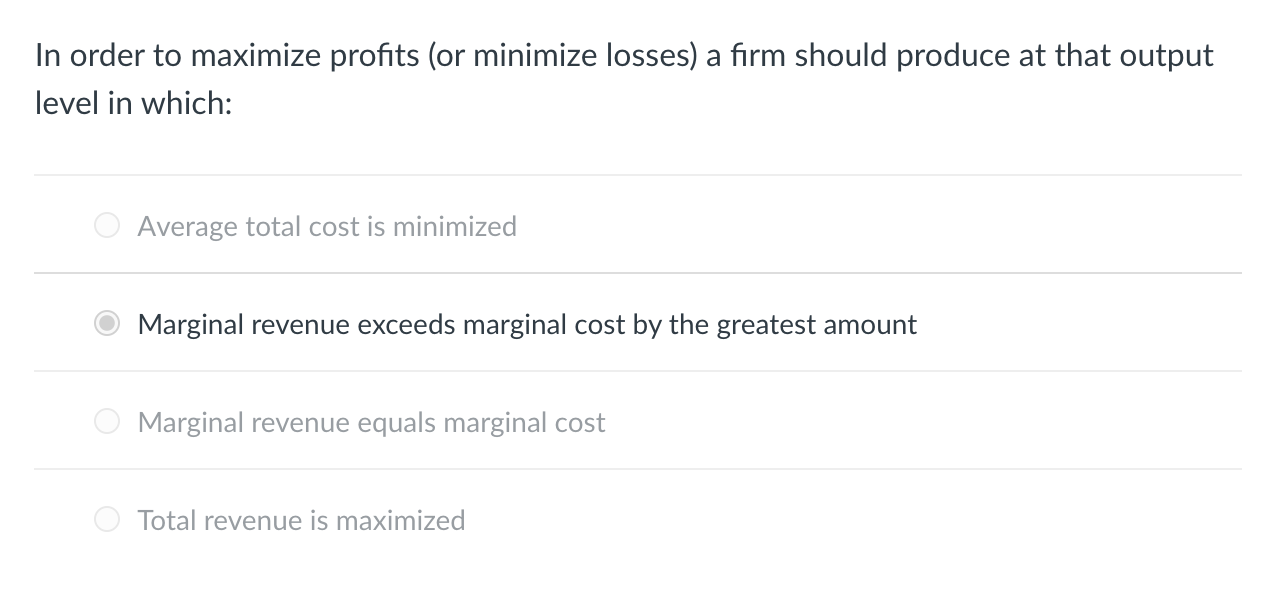This screenshot has height=592, width=1273.
Task: Select the "Average total cost is minimized" radio button
Action: [107, 225]
